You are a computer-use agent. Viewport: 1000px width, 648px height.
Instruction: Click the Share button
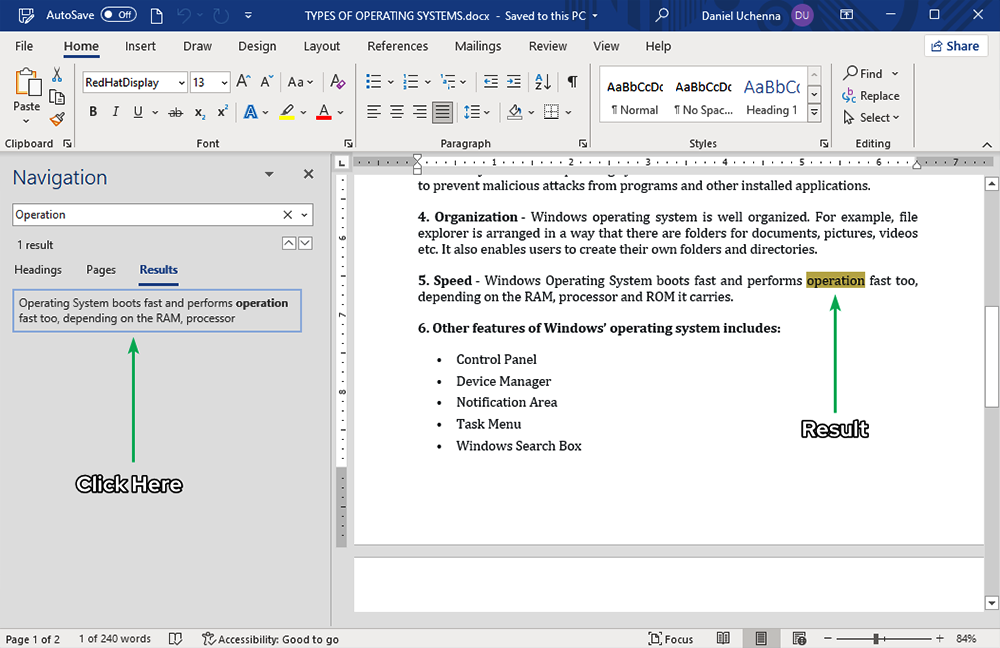point(953,46)
